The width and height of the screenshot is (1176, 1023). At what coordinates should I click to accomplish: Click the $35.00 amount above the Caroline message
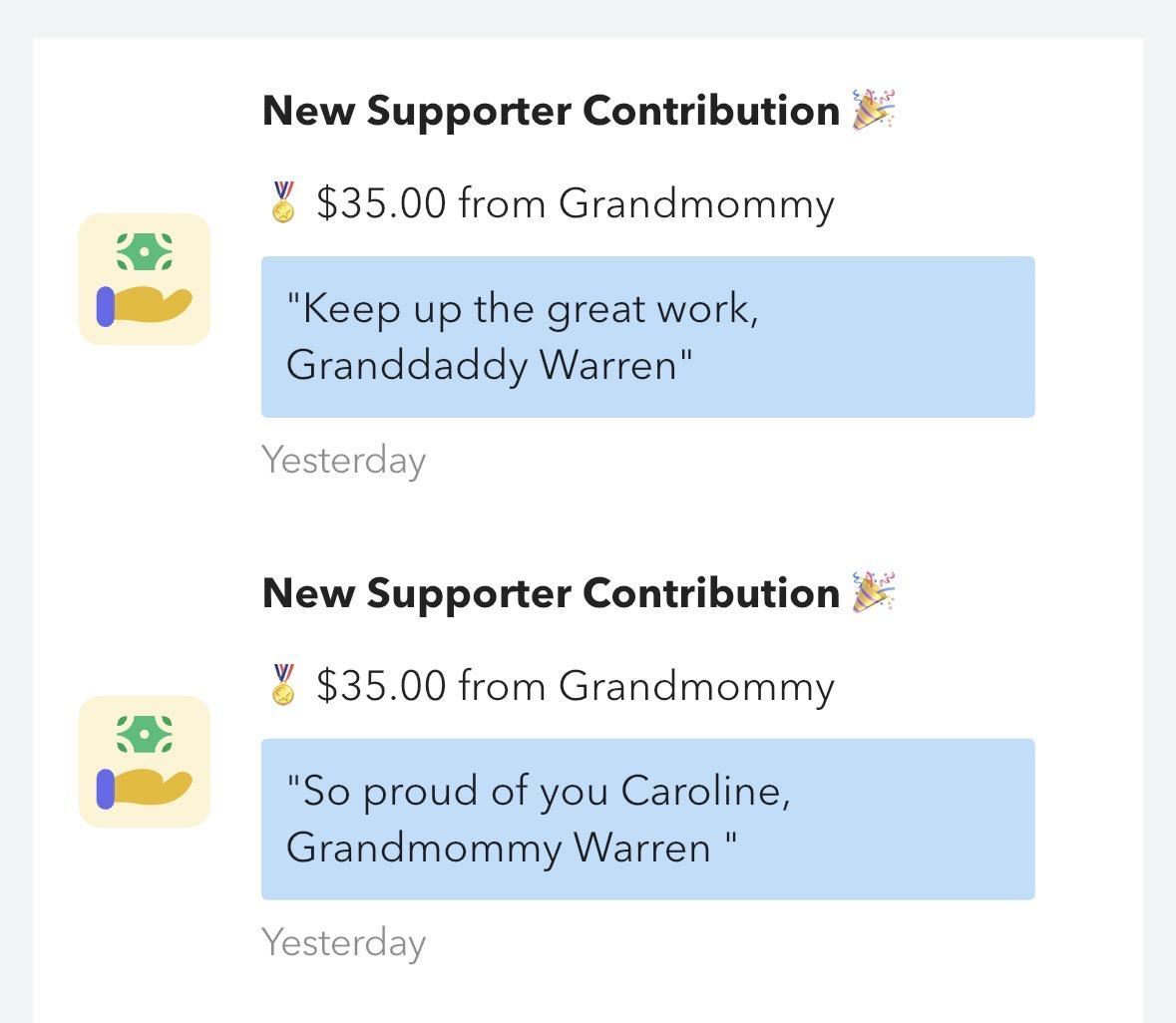(381, 686)
